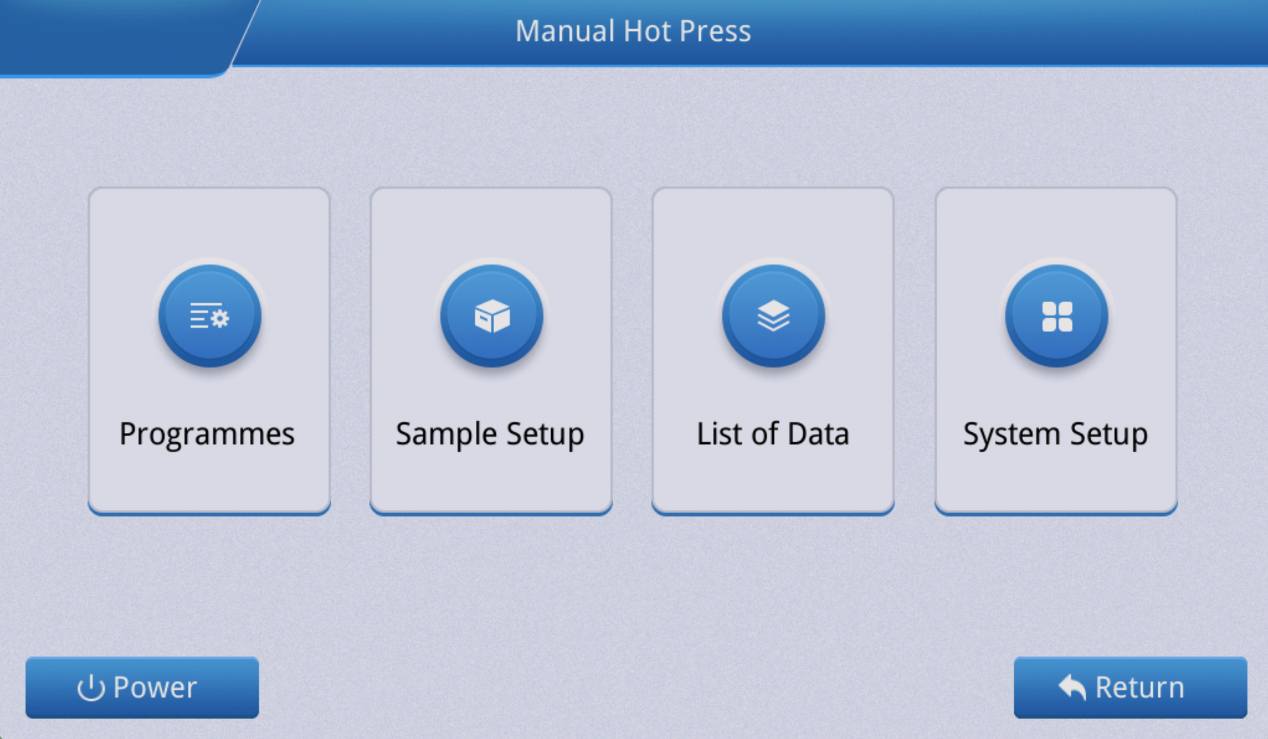Click the Sample Setup box icon
The height and width of the screenshot is (739, 1268).
pos(491,317)
